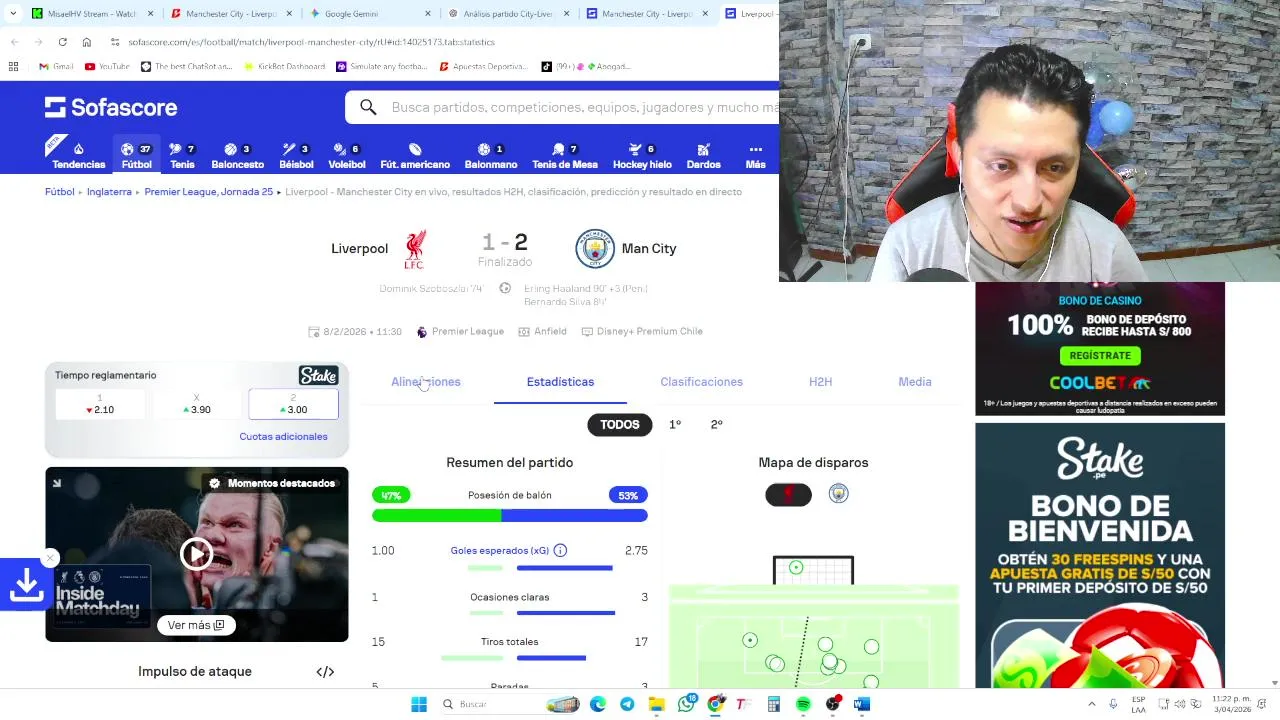Open the Windows Start menu
The width and height of the screenshot is (1280, 720).
click(x=419, y=704)
